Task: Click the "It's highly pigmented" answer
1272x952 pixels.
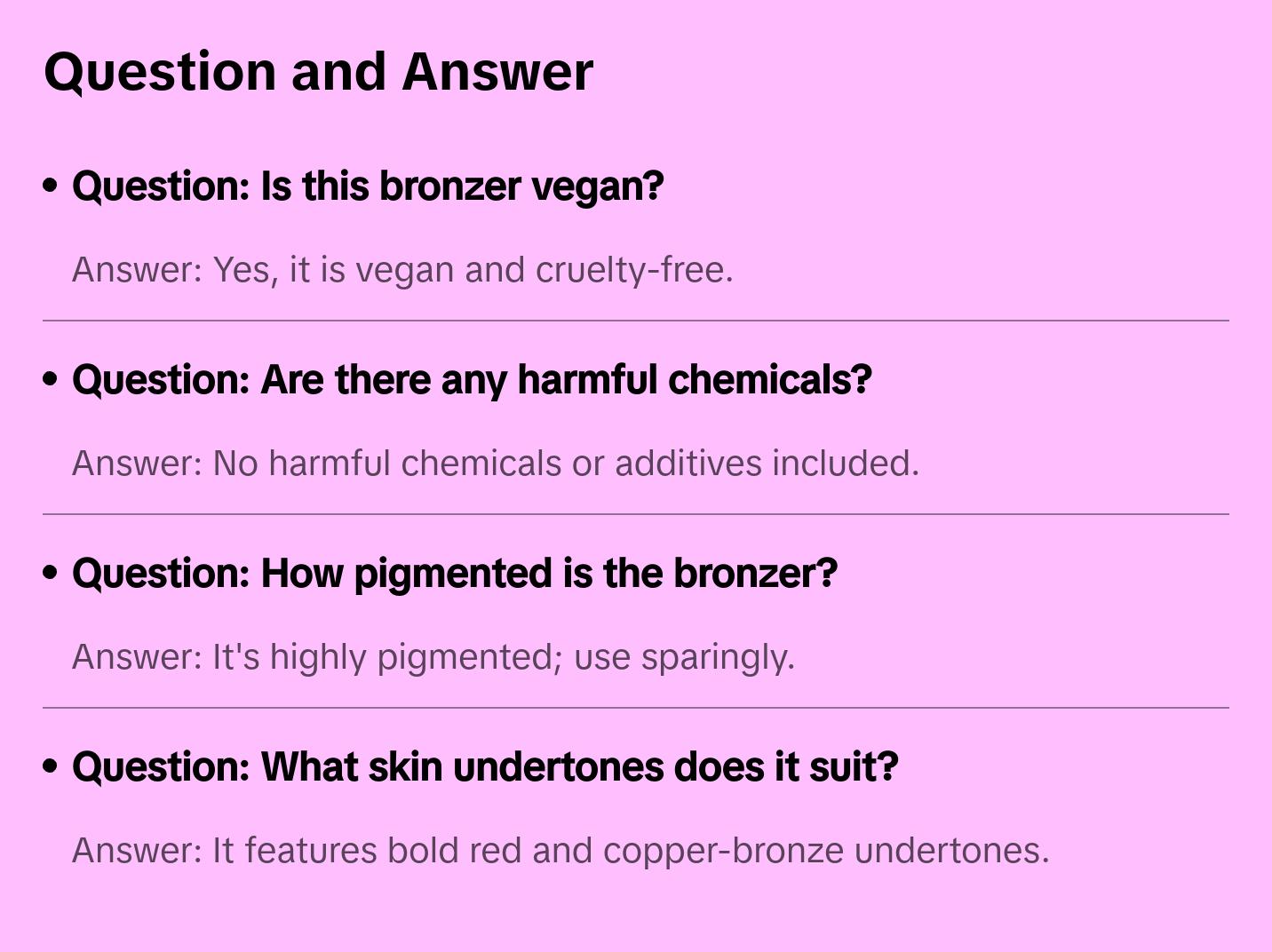Action: [433, 657]
